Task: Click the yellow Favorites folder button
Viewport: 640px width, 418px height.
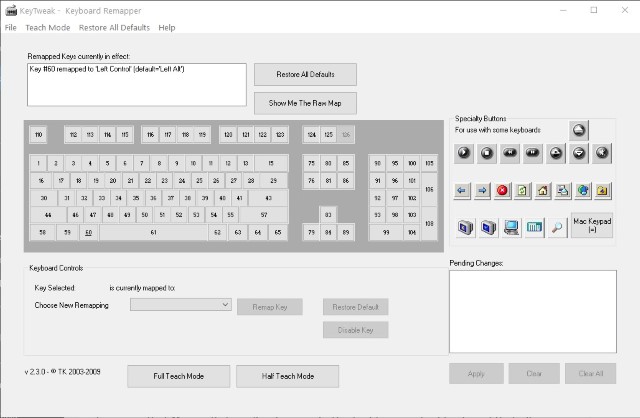Action: pyautogui.click(x=602, y=190)
